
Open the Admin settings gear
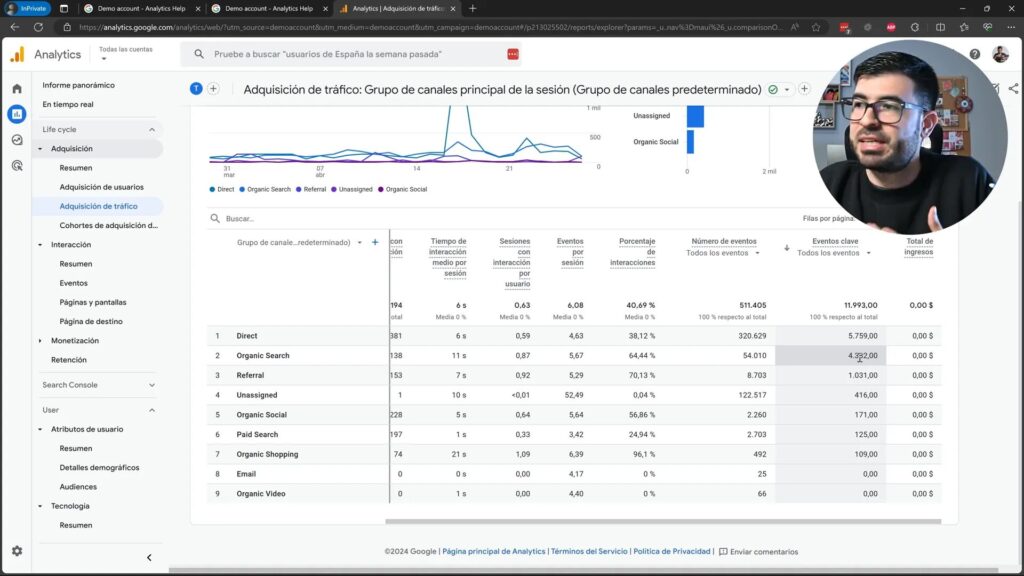pos(17,551)
